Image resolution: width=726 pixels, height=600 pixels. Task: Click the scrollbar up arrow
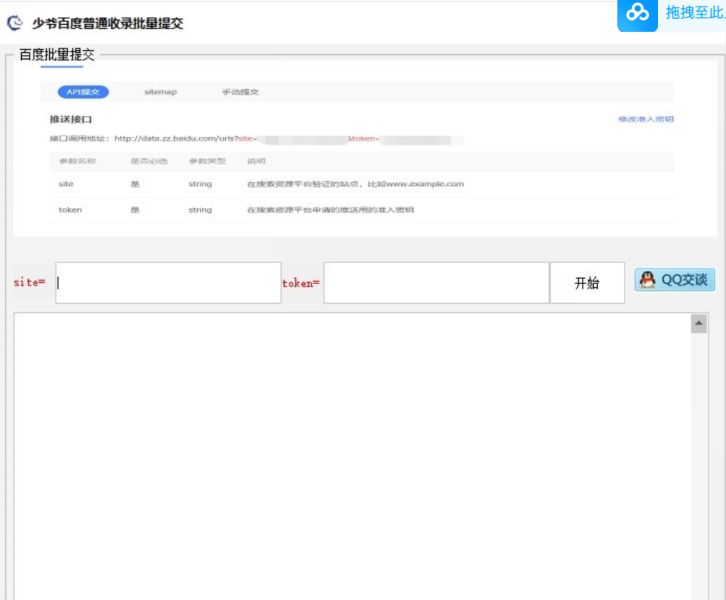point(699,323)
